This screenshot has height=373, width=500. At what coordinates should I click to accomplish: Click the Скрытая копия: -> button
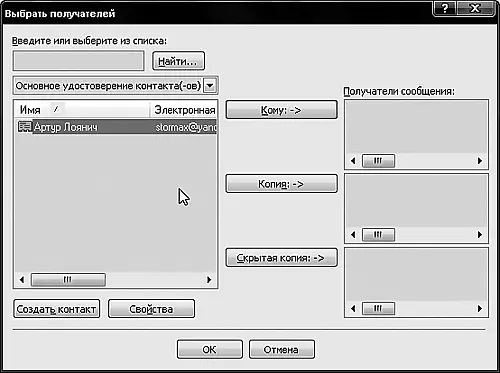281,258
